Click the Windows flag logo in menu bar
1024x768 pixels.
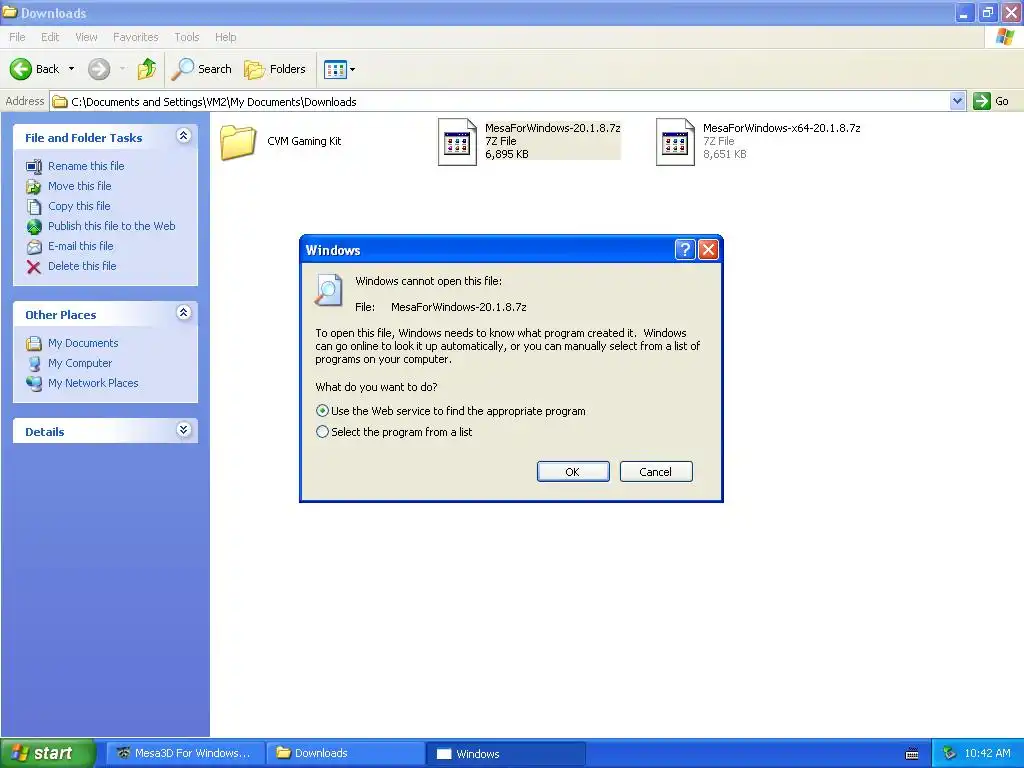click(x=1004, y=37)
